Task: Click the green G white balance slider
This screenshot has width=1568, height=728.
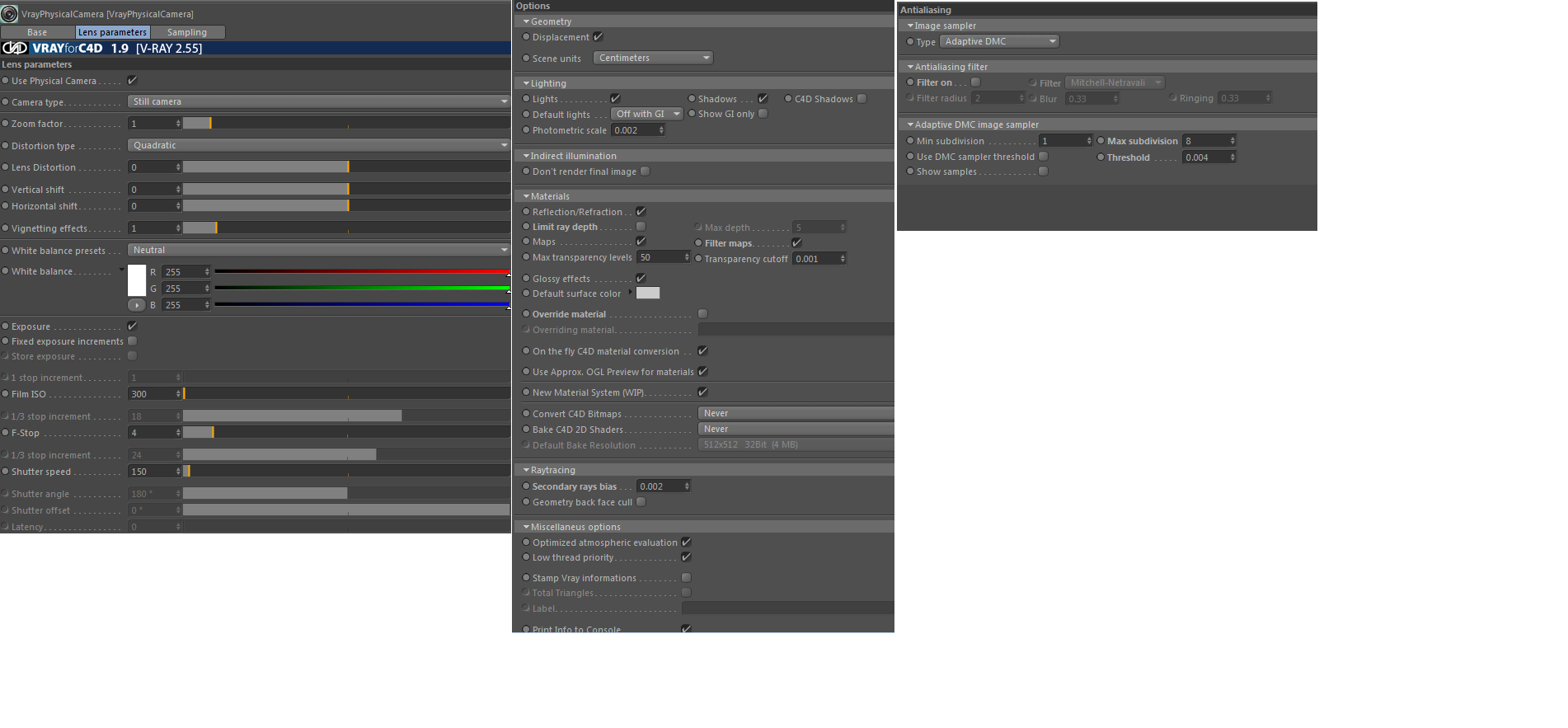Action: click(362, 288)
